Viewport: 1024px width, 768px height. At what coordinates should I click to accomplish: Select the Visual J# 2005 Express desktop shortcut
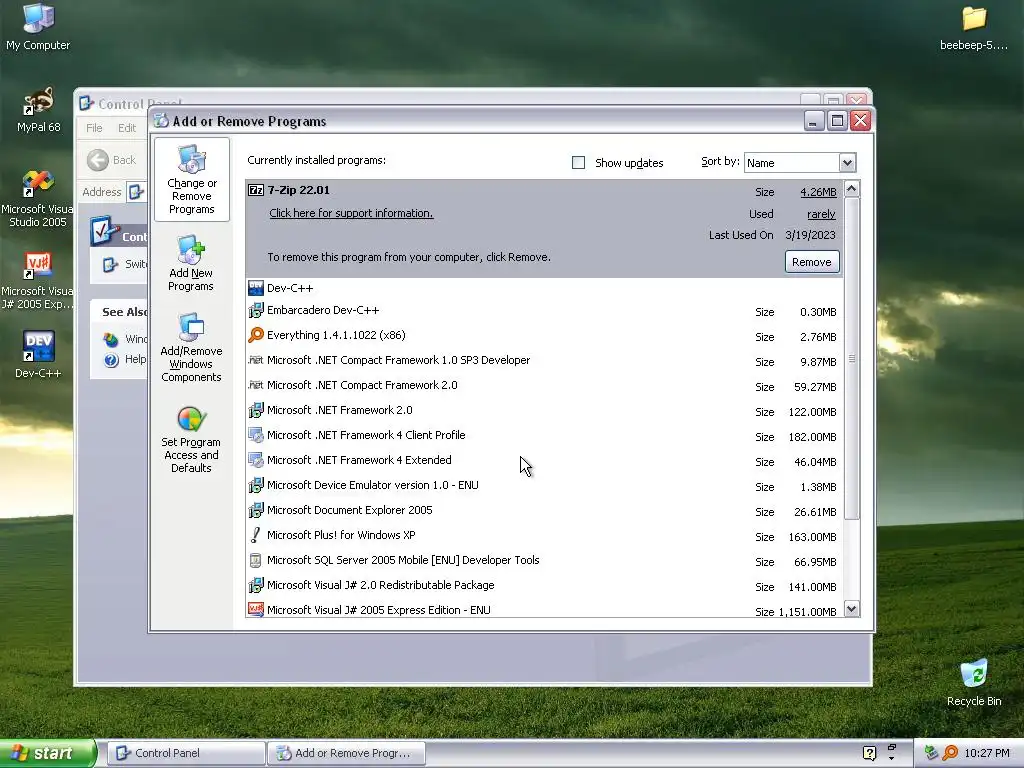(38, 281)
